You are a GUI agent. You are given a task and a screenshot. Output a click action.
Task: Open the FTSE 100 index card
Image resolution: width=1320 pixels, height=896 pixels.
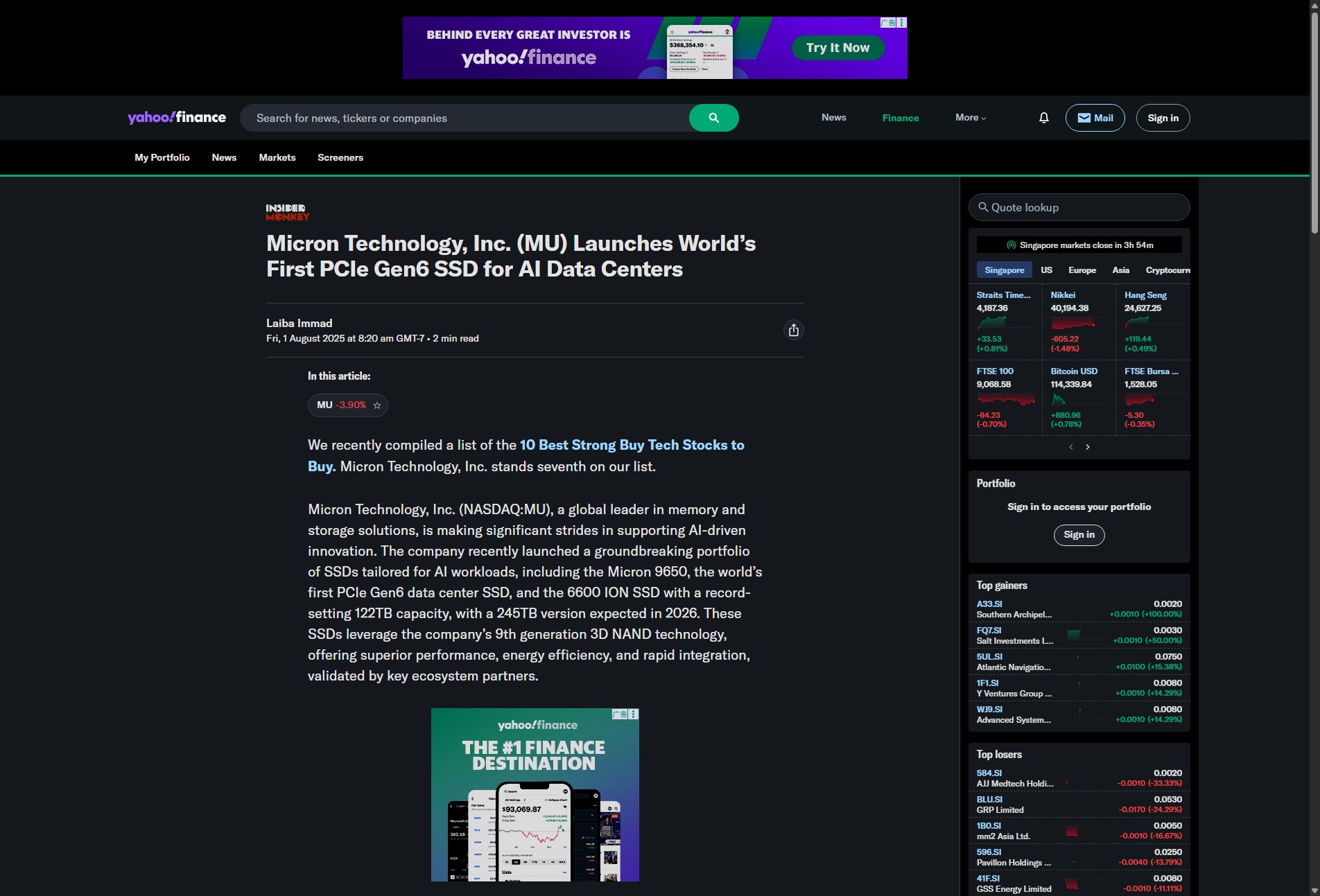(x=1005, y=398)
